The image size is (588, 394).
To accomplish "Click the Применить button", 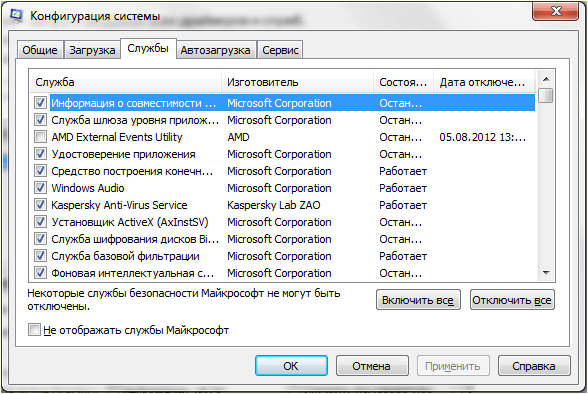I will [453, 366].
